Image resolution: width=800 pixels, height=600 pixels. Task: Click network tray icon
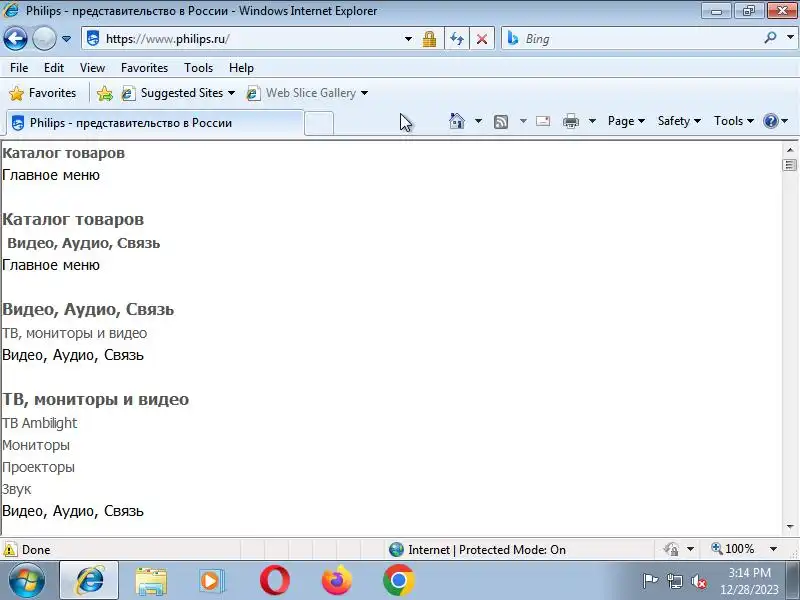(x=674, y=581)
